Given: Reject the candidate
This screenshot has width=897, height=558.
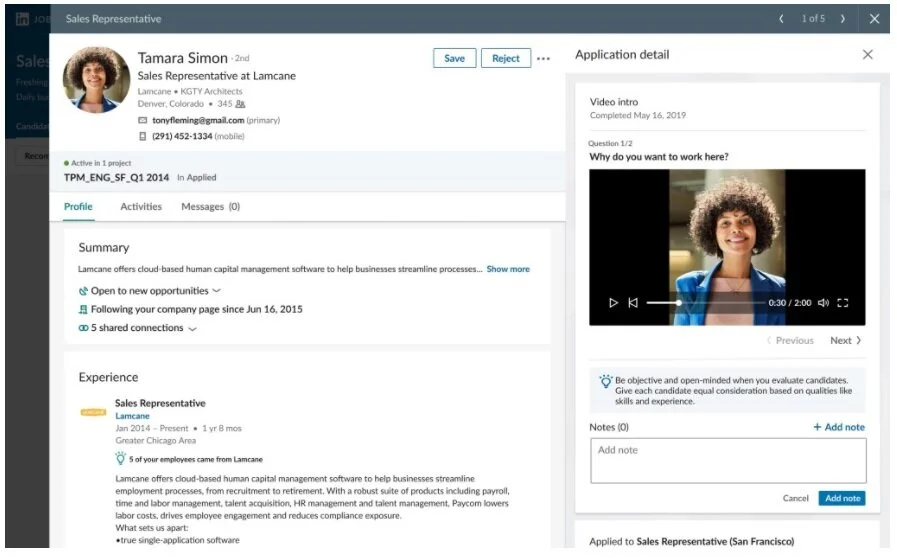Looking at the screenshot, I should point(506,58).
